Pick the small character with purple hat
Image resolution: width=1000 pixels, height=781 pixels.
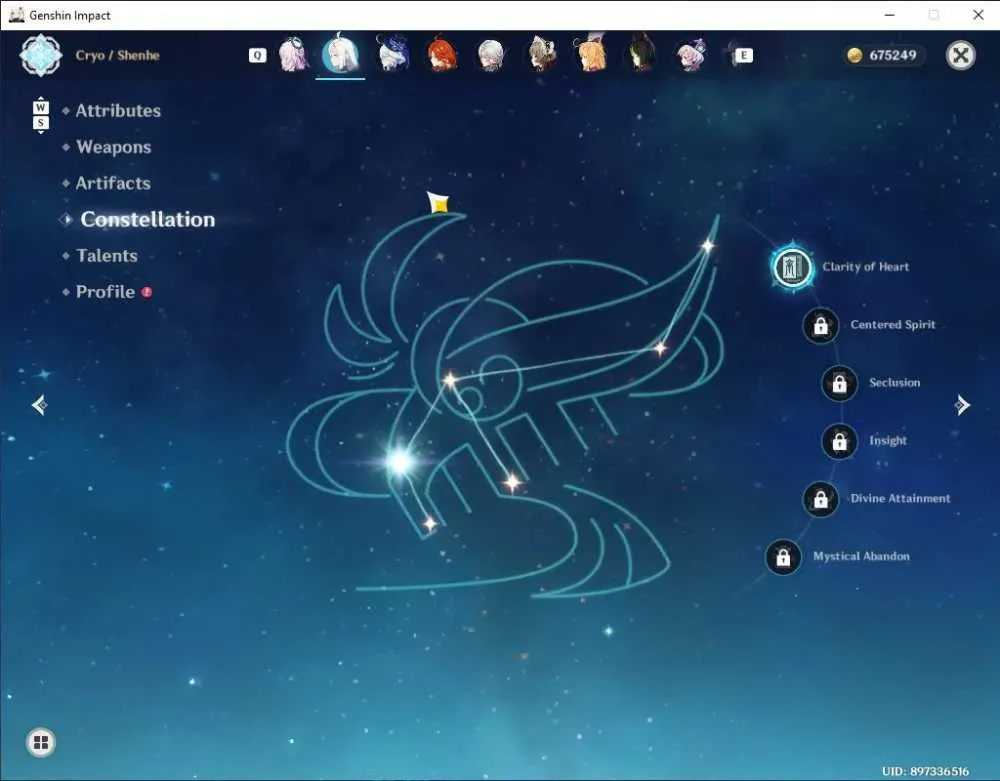pos(691,55)
